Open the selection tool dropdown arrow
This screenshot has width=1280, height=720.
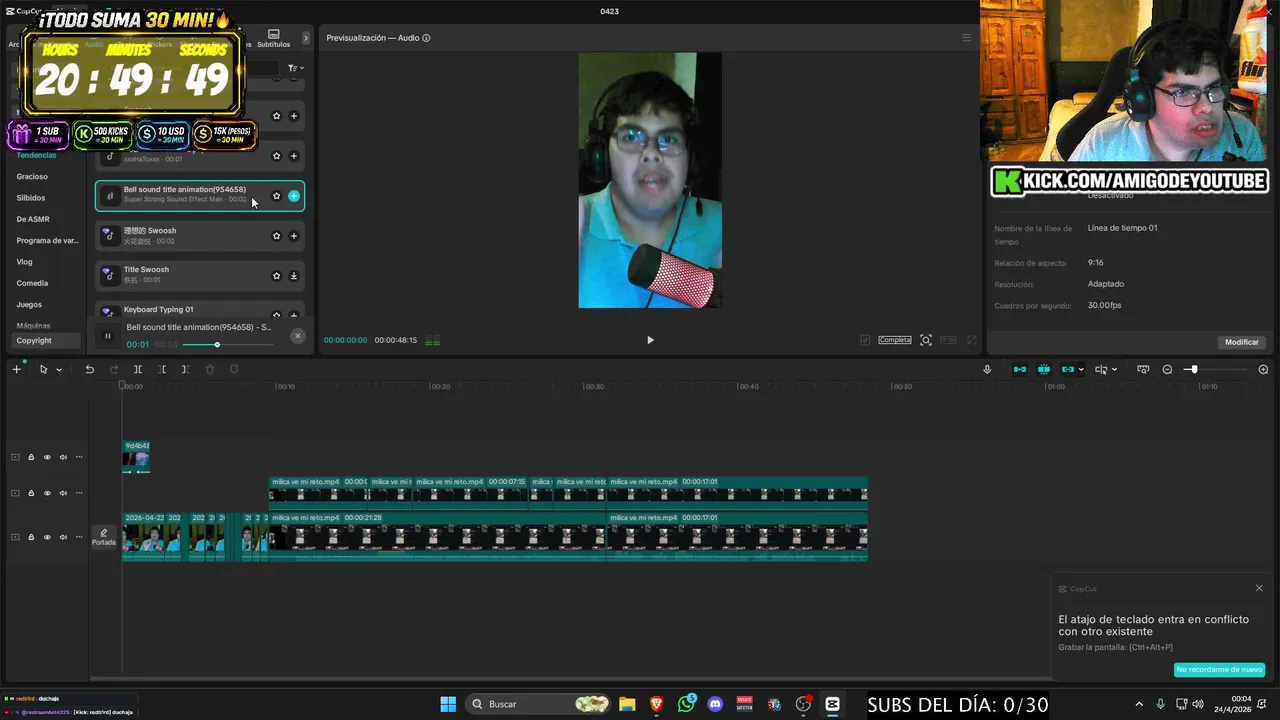click(59, 370)
